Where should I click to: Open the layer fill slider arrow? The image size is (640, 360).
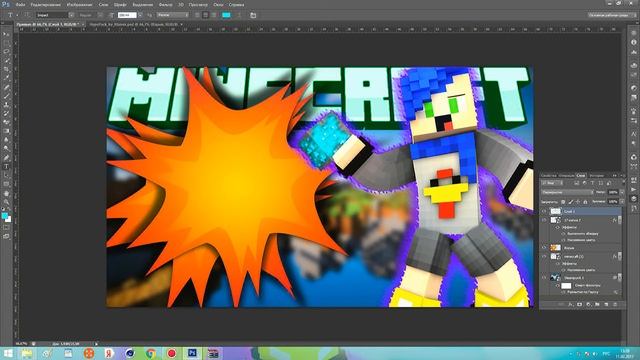[622, 202]
